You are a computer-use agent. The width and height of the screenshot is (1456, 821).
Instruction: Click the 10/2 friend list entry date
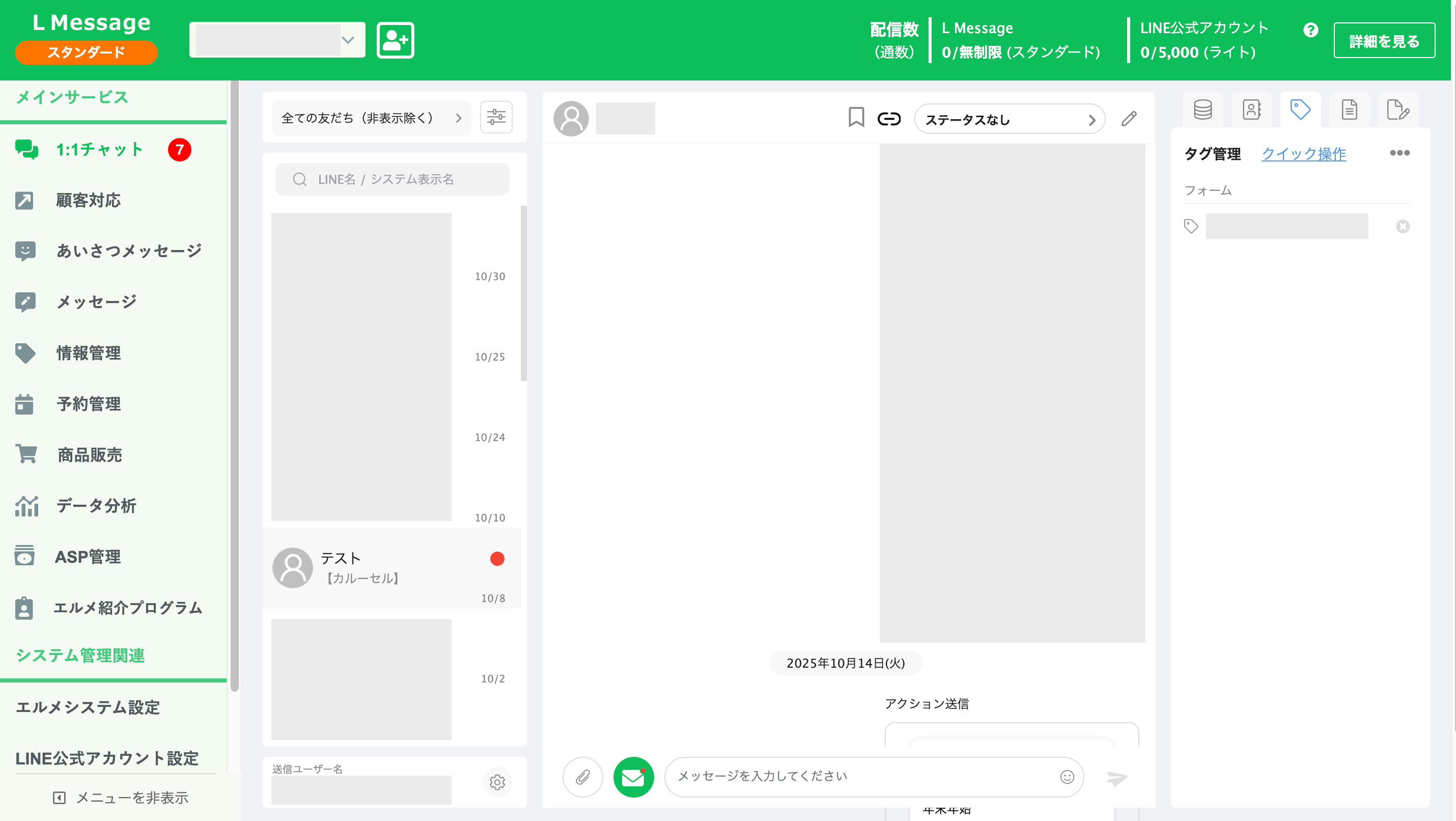tap(492, 678)
